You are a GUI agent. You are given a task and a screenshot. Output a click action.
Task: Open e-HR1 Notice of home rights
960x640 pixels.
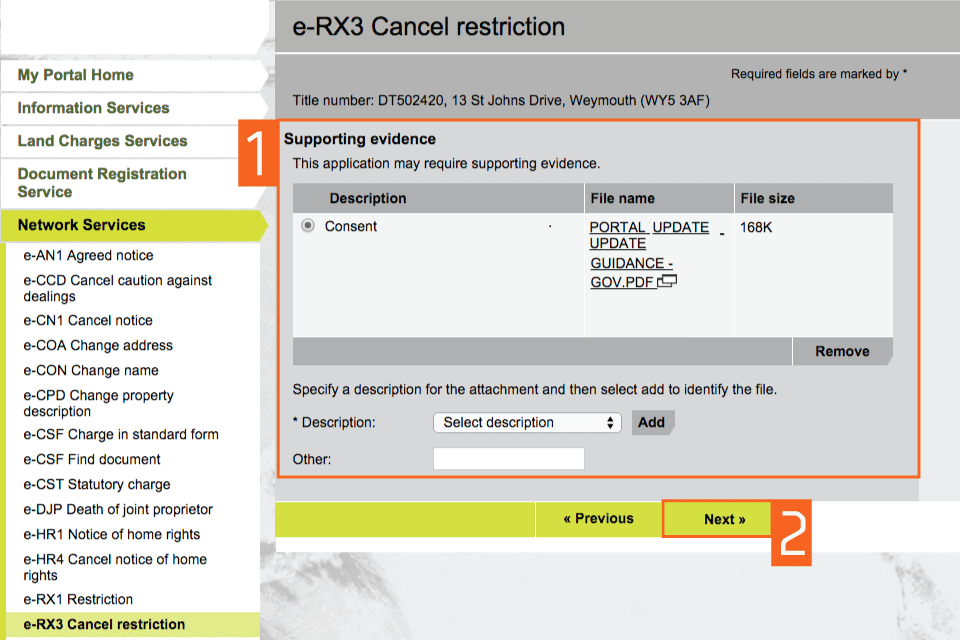pyautogui.click(x=112, y=535)
